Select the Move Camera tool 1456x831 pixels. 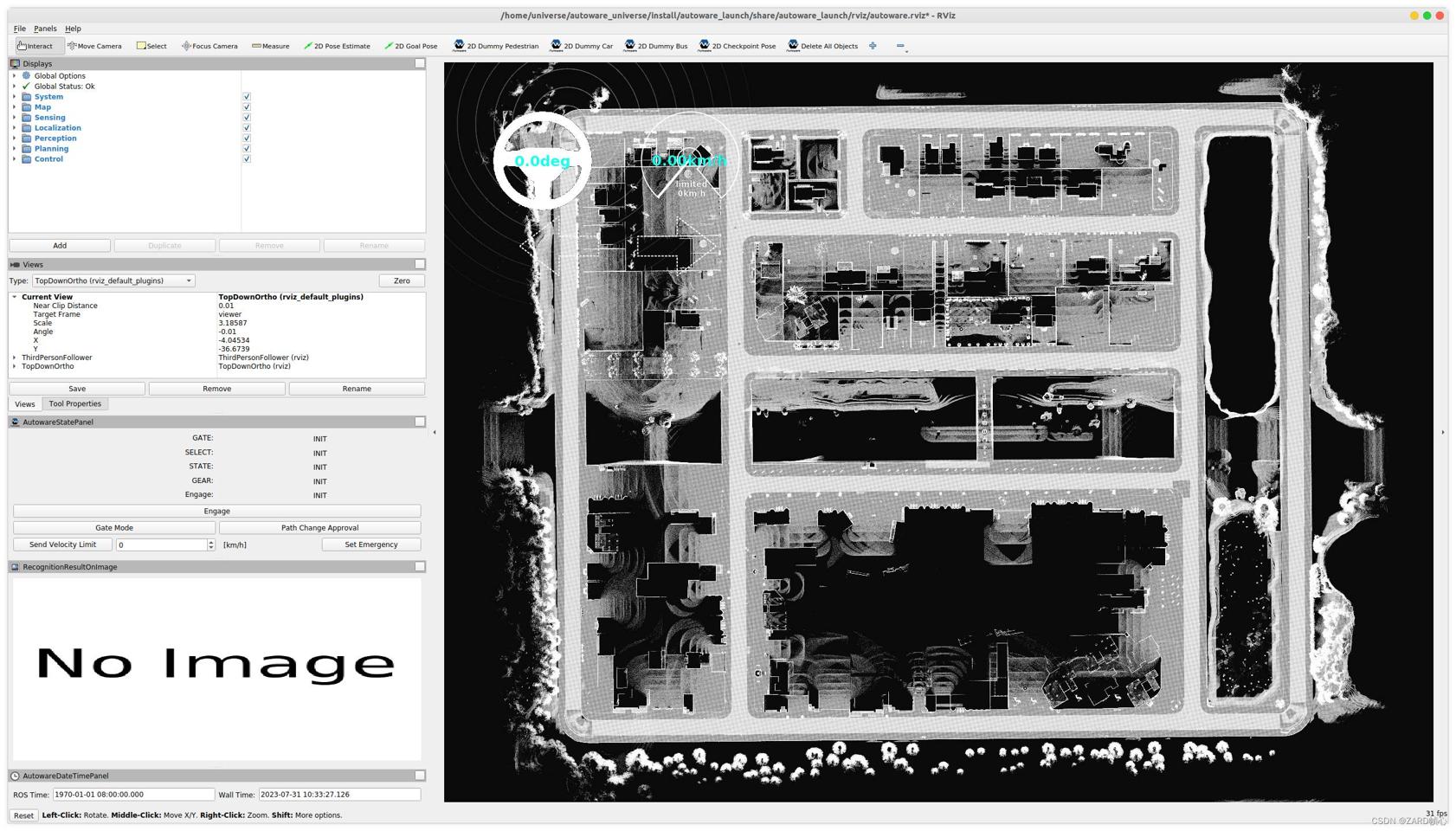[x=94, y=46]
